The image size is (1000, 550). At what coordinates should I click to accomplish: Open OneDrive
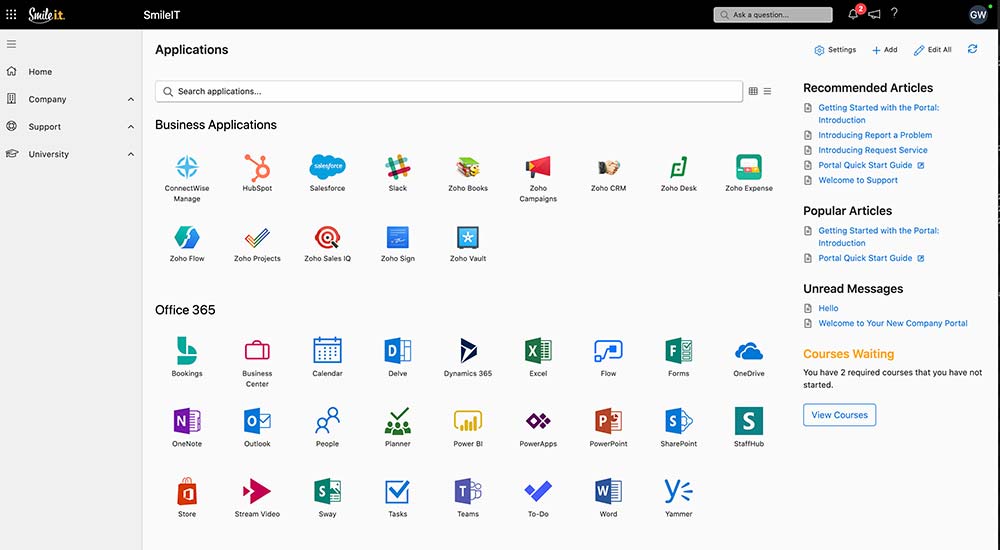(749, 351)
